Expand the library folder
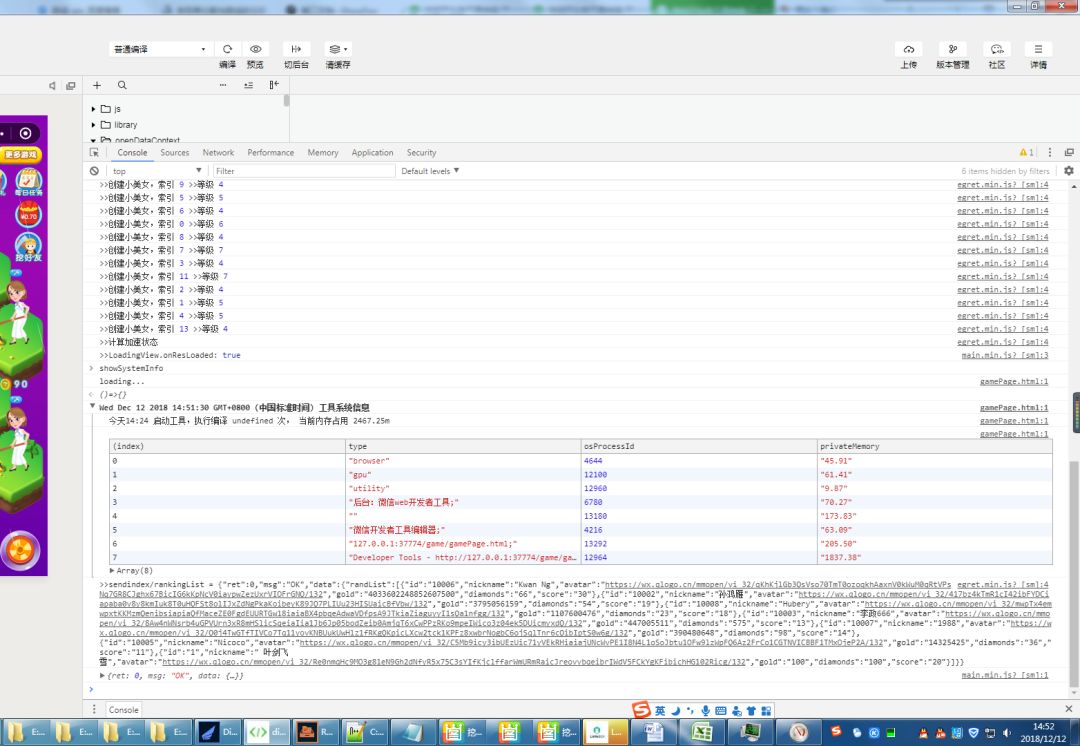Screen dimensions: 1080x746 (x=93, y=125)
